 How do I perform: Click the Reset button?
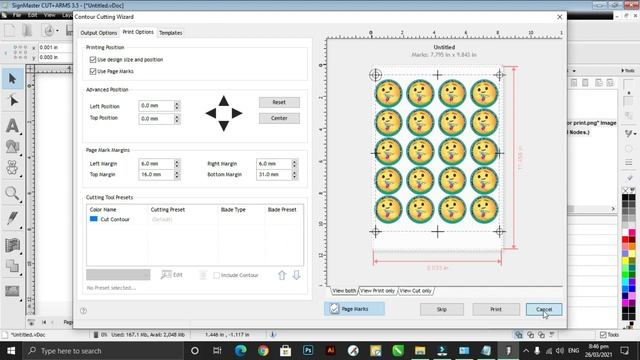(279, 102)
